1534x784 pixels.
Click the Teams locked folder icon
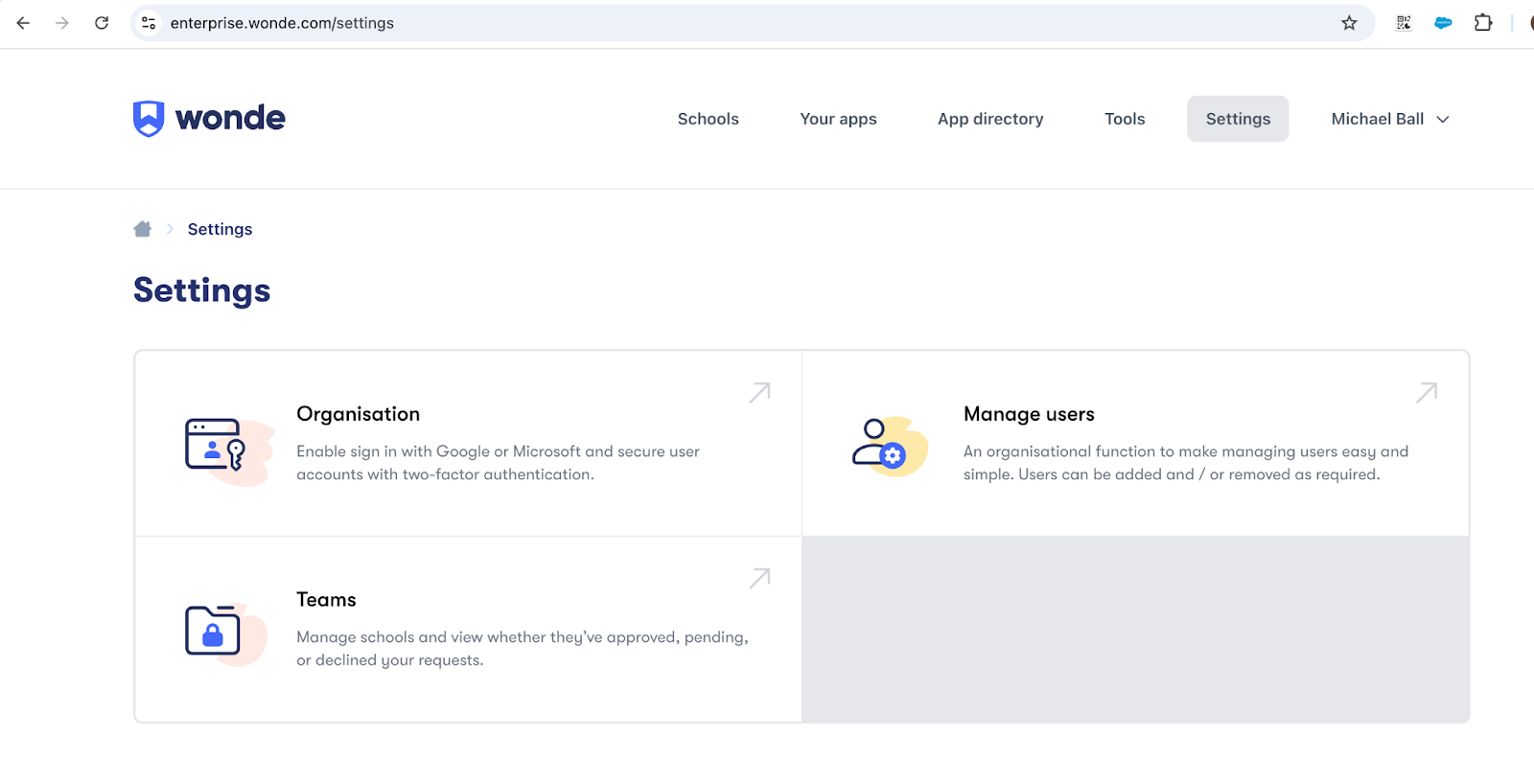[x=213, y=631]
